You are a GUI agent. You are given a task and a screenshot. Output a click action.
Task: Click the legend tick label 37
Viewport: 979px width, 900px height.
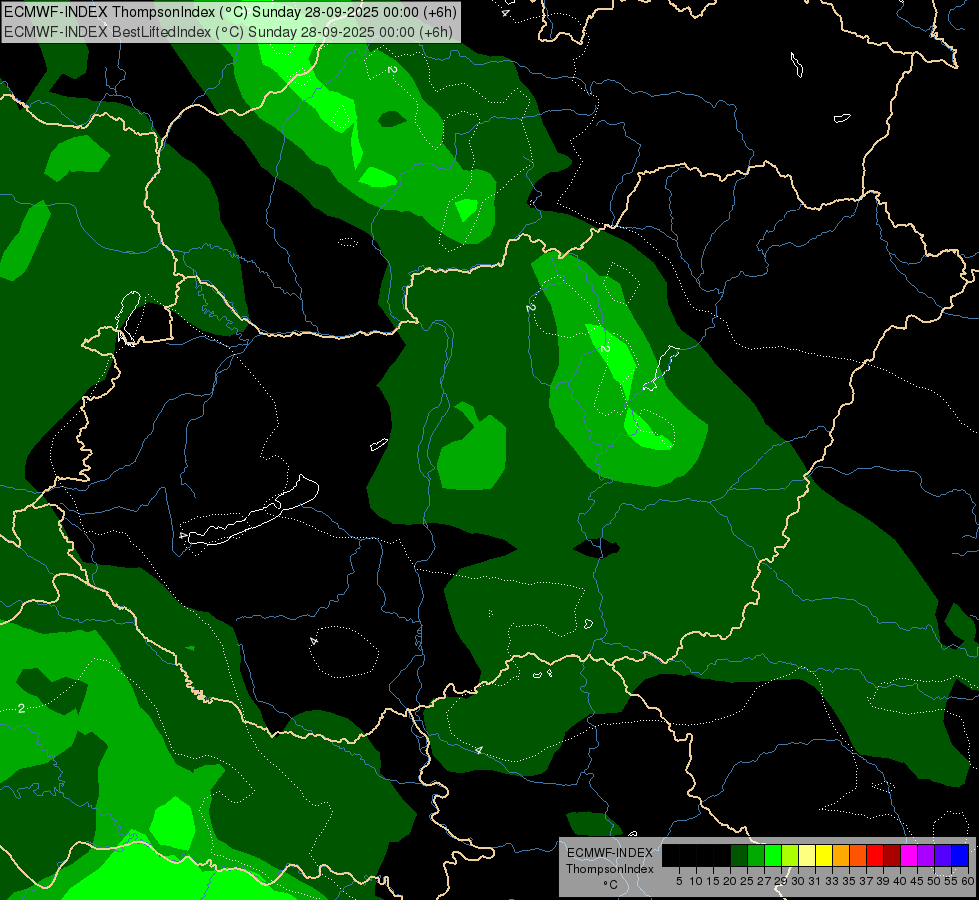pos(867,881)
